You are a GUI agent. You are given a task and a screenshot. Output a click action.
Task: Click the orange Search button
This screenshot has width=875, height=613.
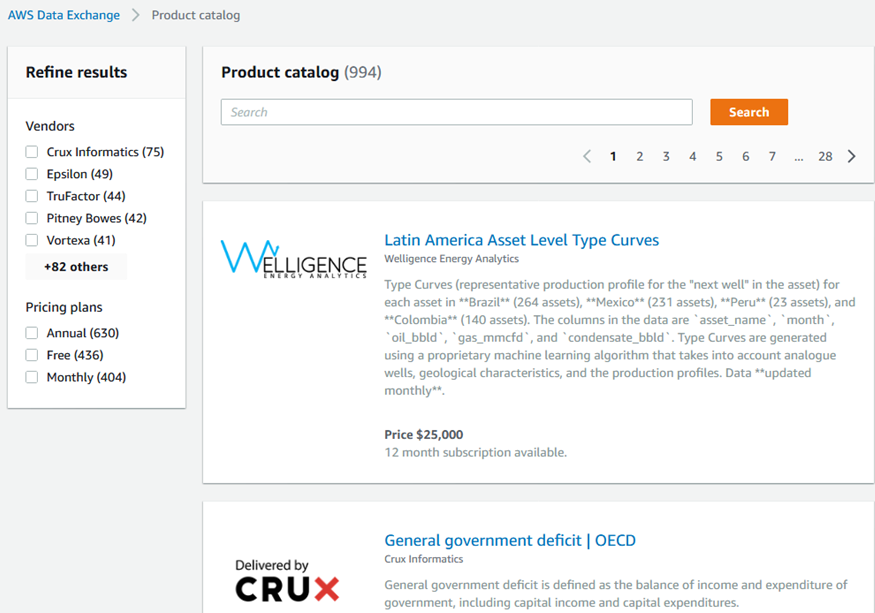[749, 112]
